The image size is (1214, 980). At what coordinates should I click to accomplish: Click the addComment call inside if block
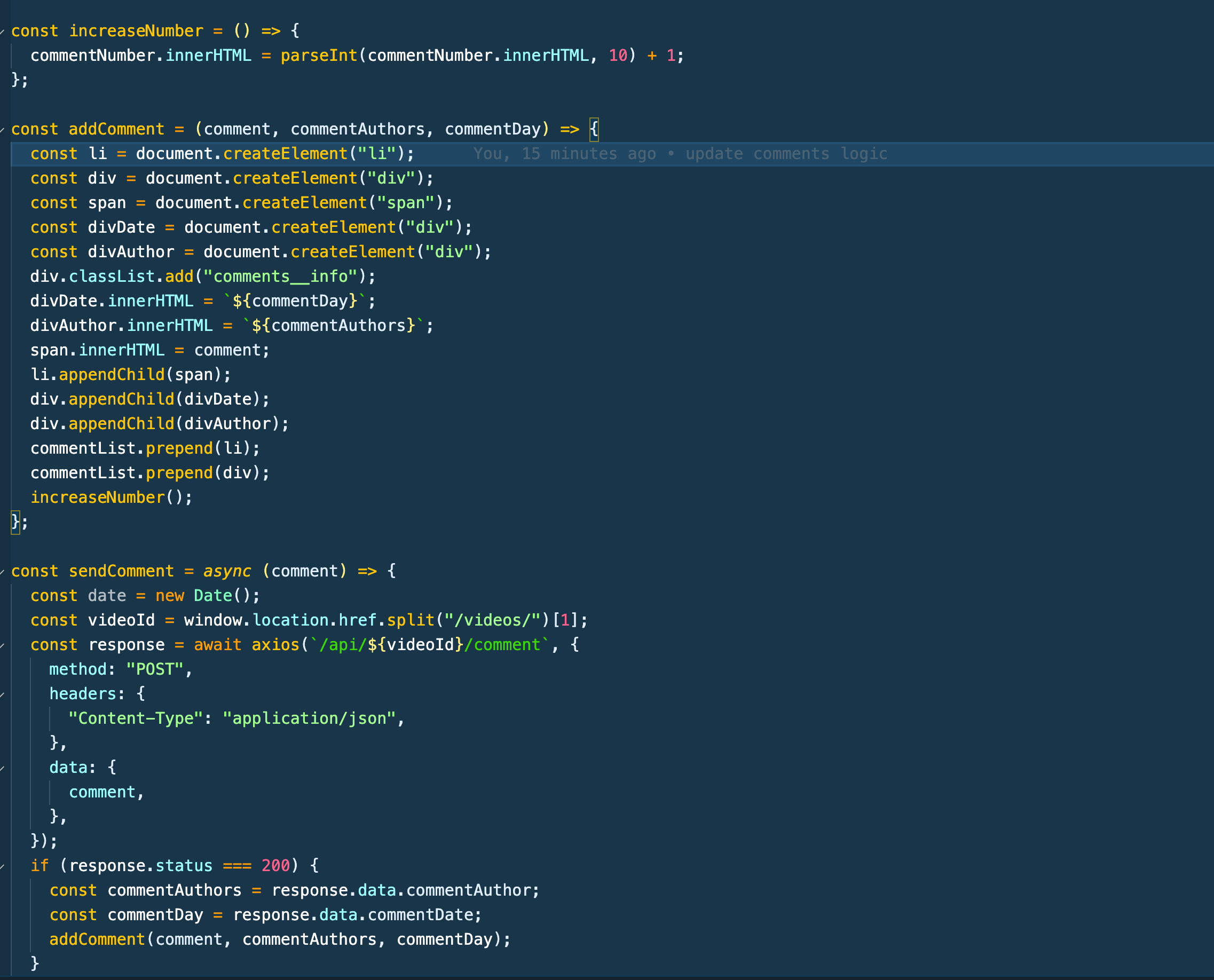click(97, 939)
